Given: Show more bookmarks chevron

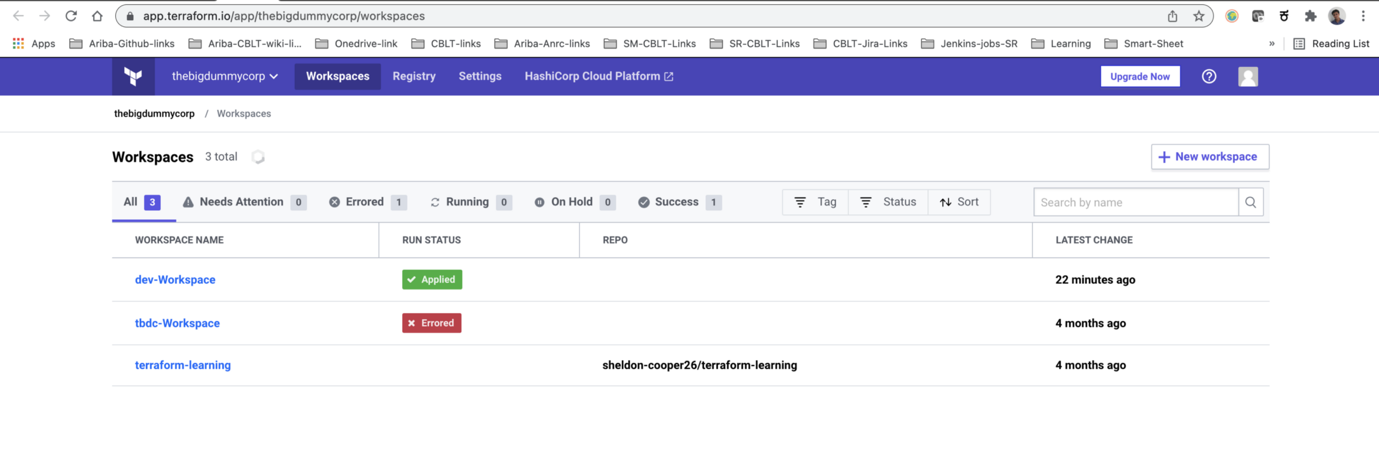Looking at the screenshot, I should point(1272,44).
